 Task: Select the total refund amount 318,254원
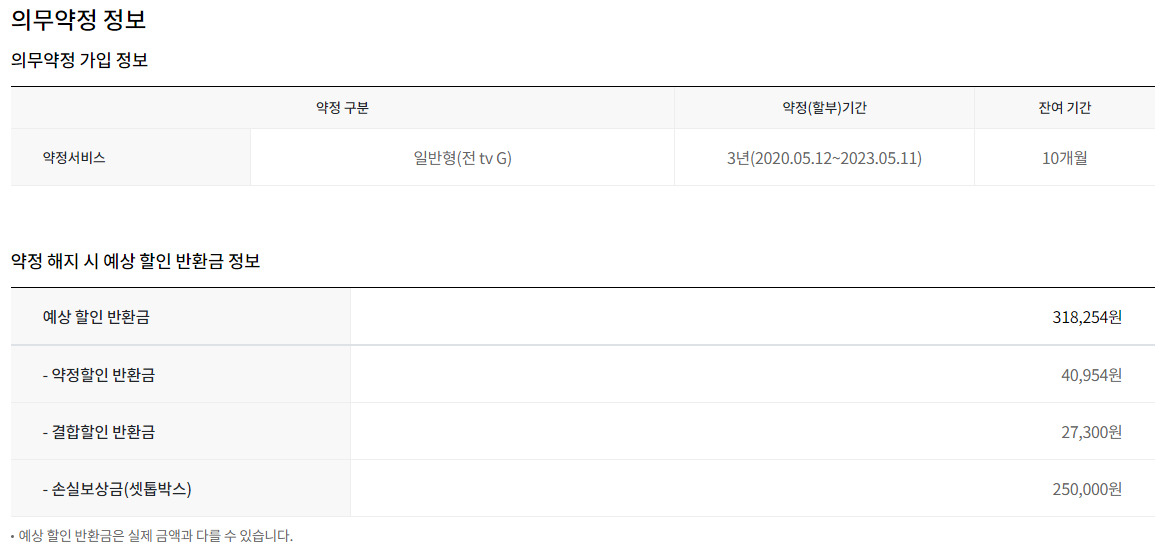tap(1087, 317)
